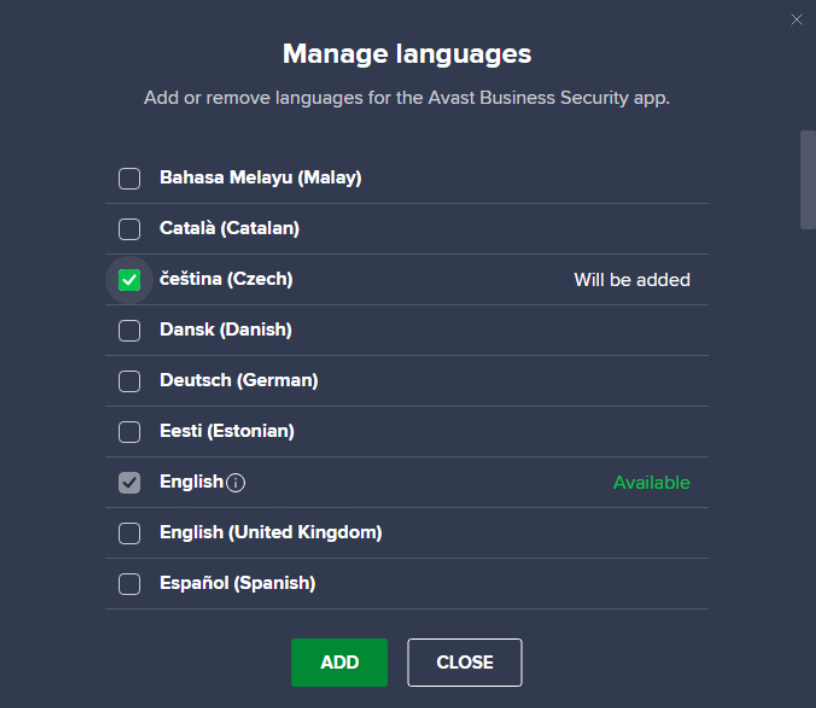
Task: Close the dialog with the X icon
Action: (x=796, y=20)
